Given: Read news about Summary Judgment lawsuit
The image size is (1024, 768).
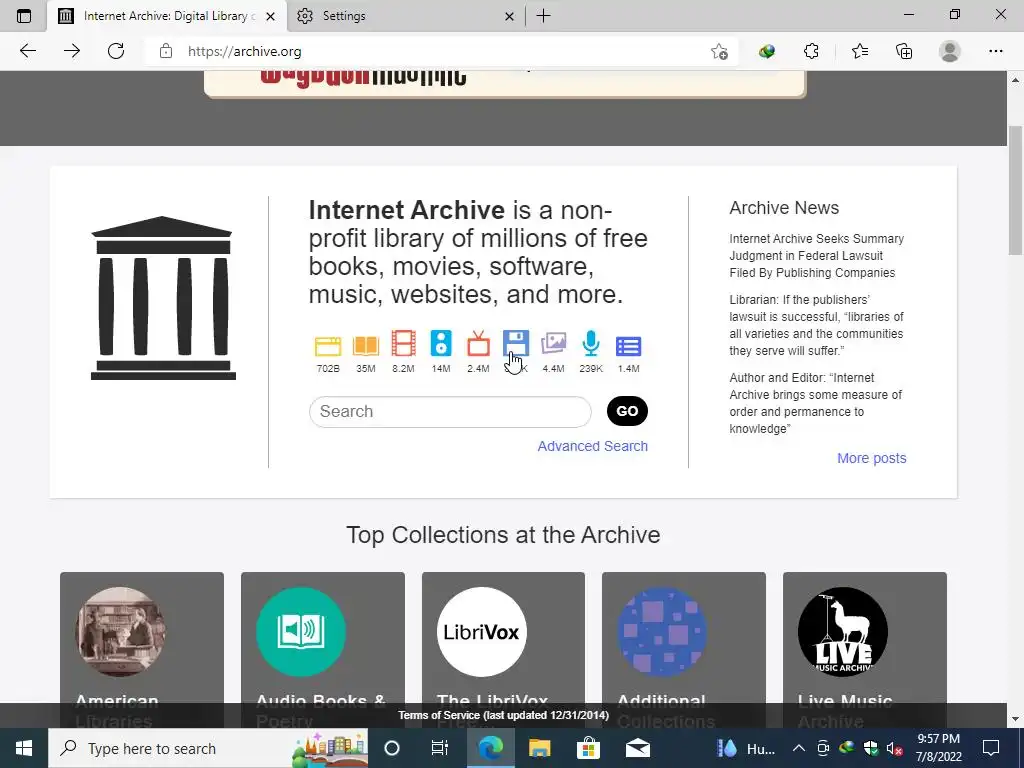Looking at the screenshot, I should [816, 255].
